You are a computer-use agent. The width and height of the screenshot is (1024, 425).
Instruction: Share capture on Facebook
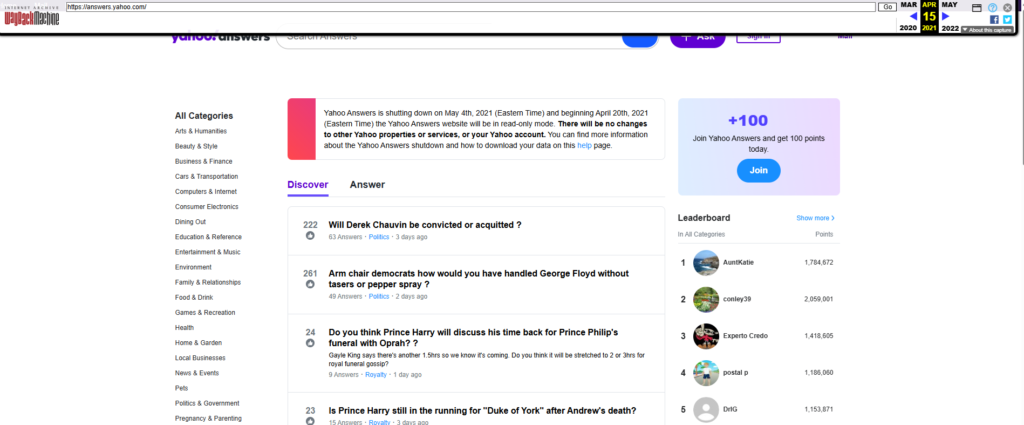[995, 20]
